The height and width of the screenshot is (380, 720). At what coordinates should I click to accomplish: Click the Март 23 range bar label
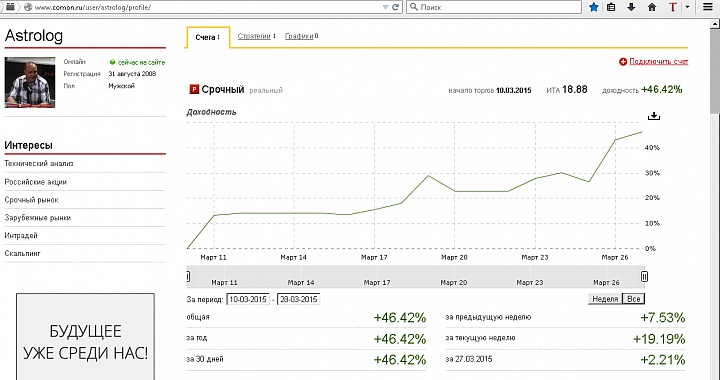click(x=530, y=283)
